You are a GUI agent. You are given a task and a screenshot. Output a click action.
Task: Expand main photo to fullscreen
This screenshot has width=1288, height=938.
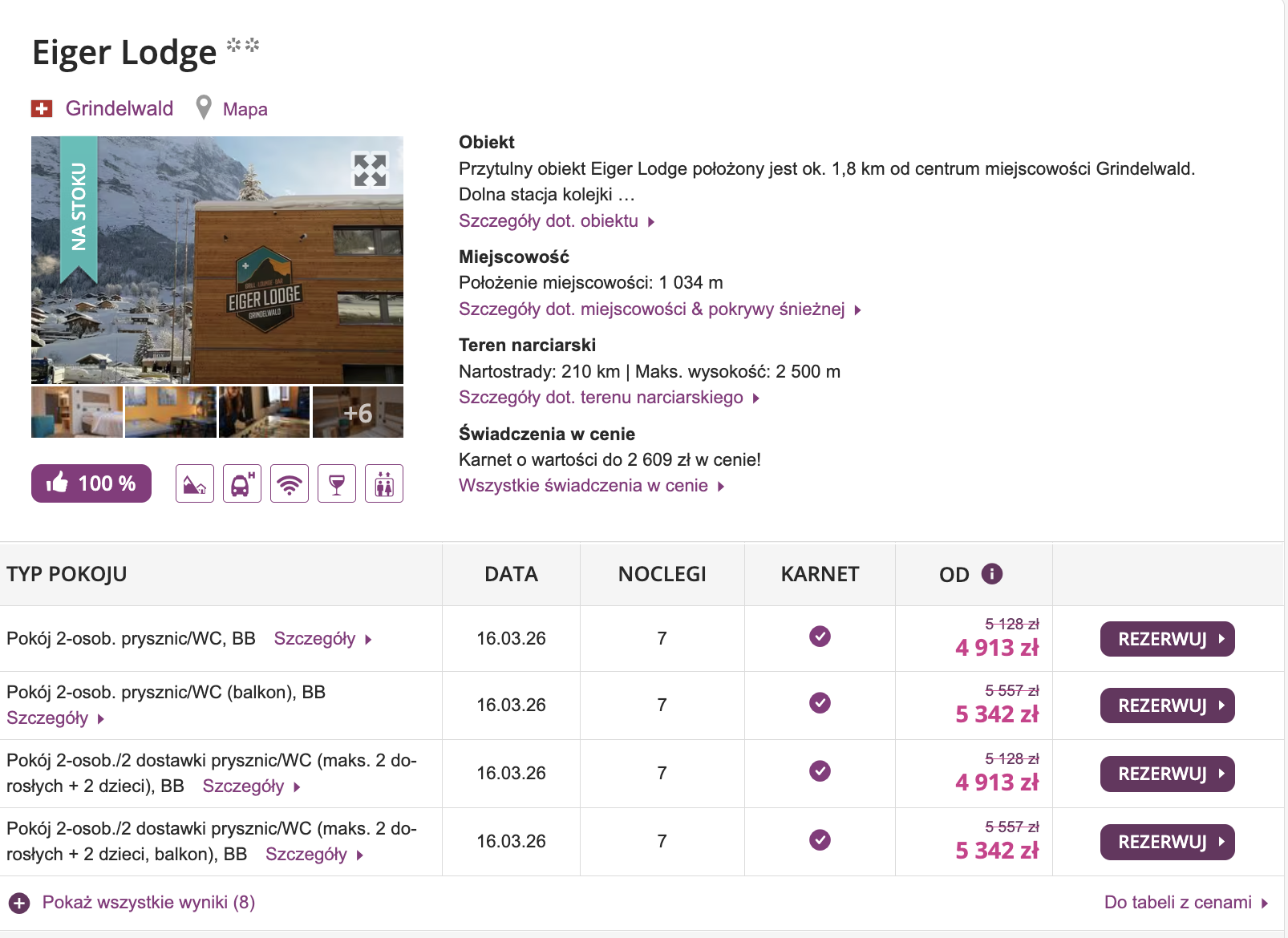pos(371,170)
